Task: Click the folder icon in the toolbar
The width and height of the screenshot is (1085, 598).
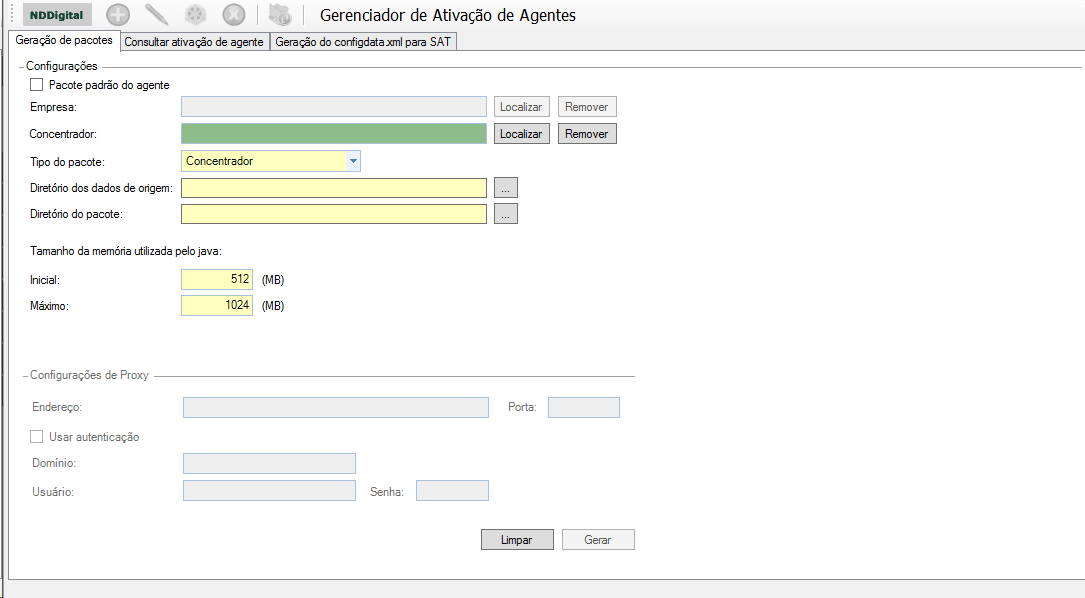Action: click(x=279, y=15)
